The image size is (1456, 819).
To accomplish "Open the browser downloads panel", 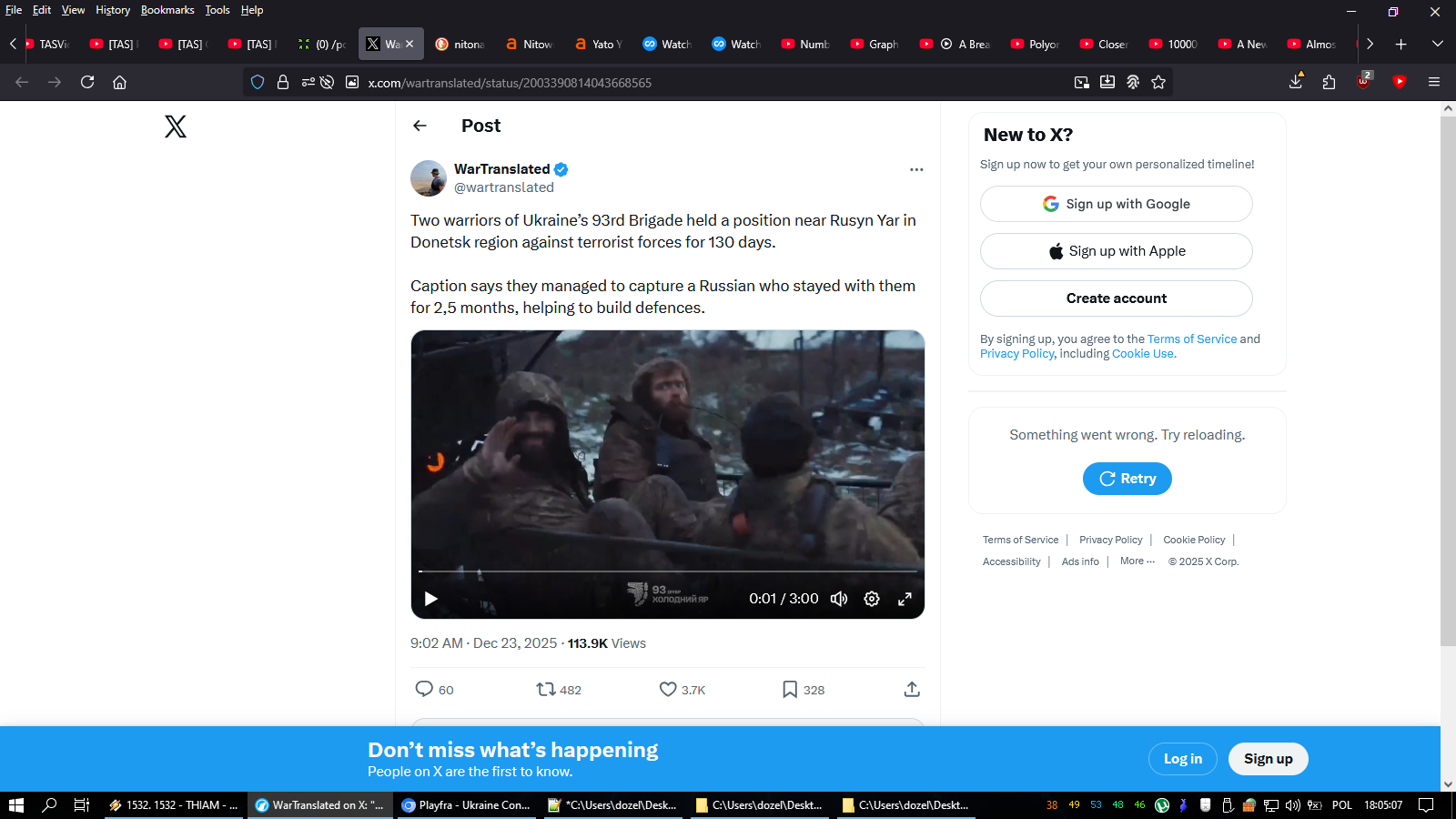I will [1296, 82].
